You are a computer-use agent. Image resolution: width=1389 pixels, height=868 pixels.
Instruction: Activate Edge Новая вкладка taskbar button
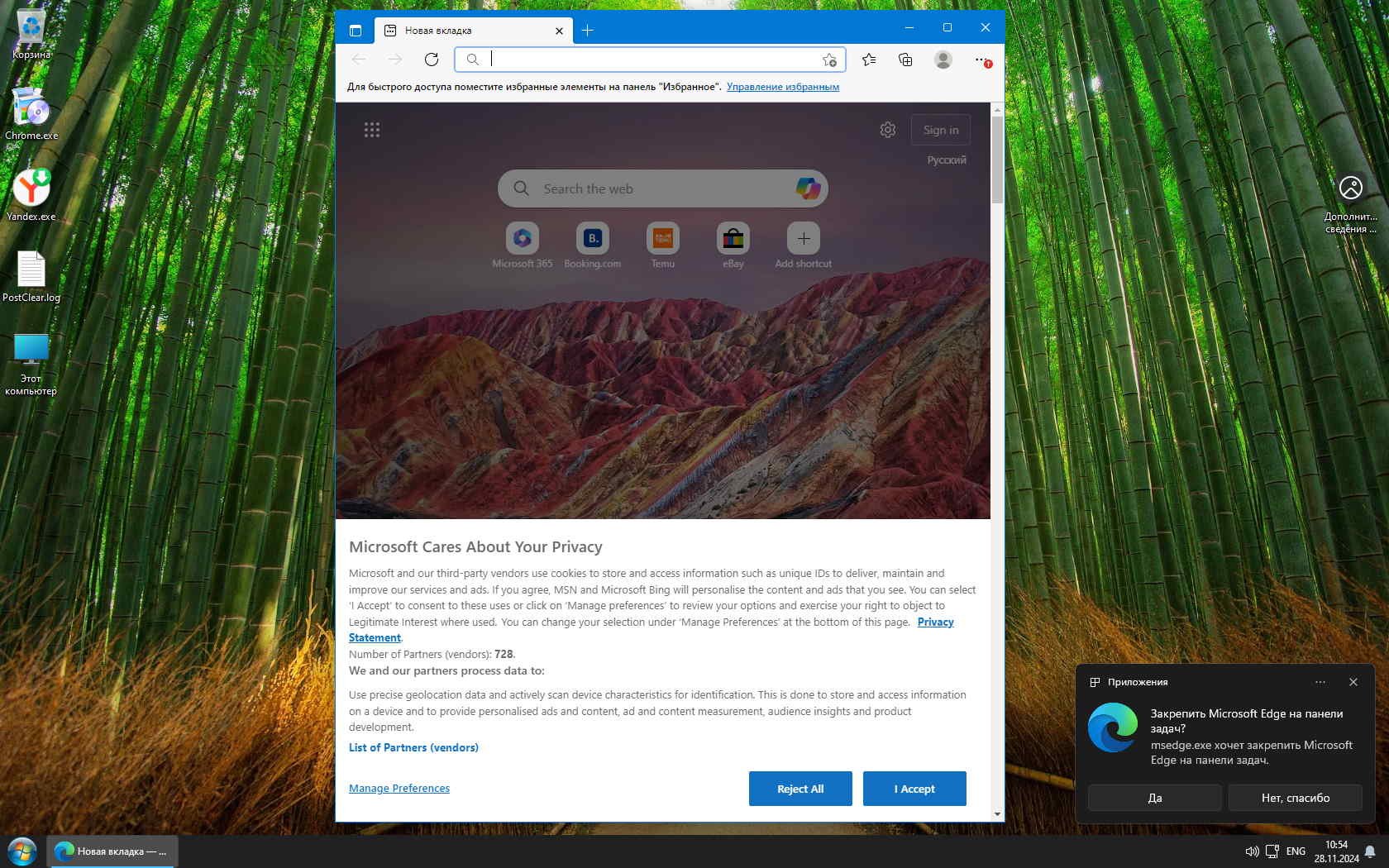(x=112, y=851)
